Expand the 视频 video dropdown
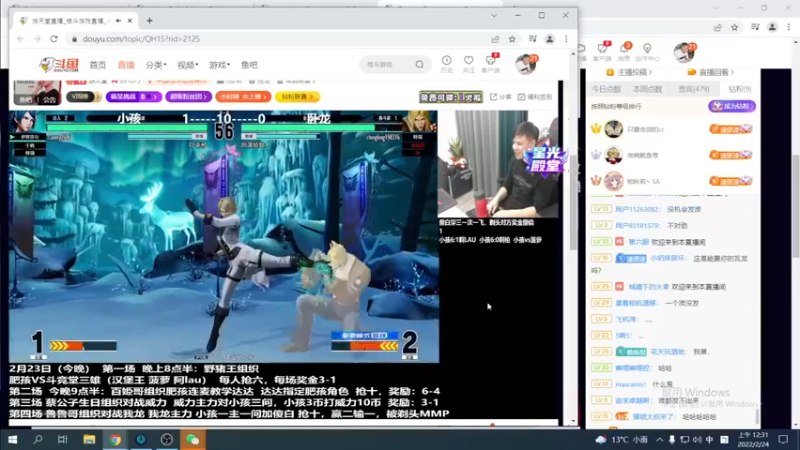This screenshot has width=800, height=450. [187, 65]
